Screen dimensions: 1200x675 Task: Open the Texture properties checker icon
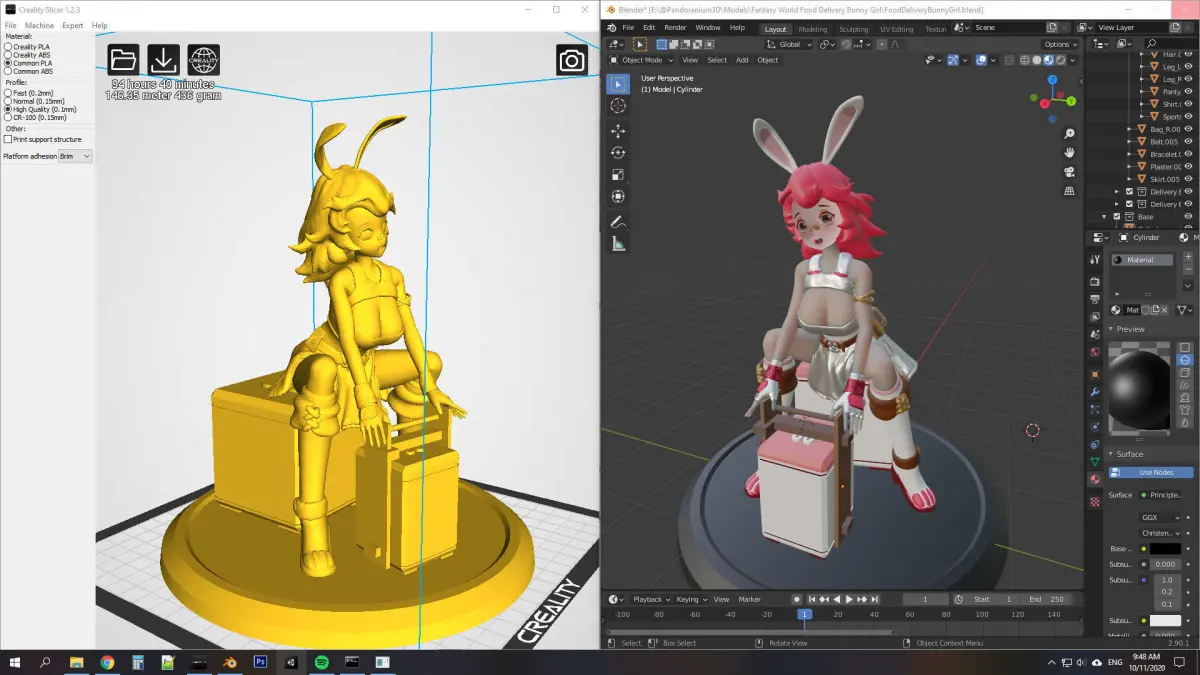pos(1095,501)
